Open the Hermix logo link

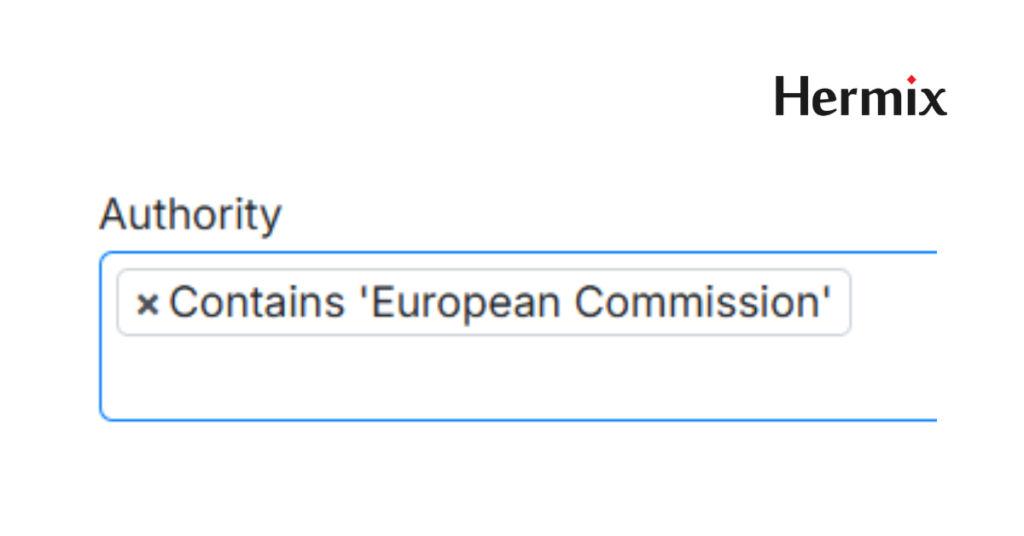(x=860, y=97)
